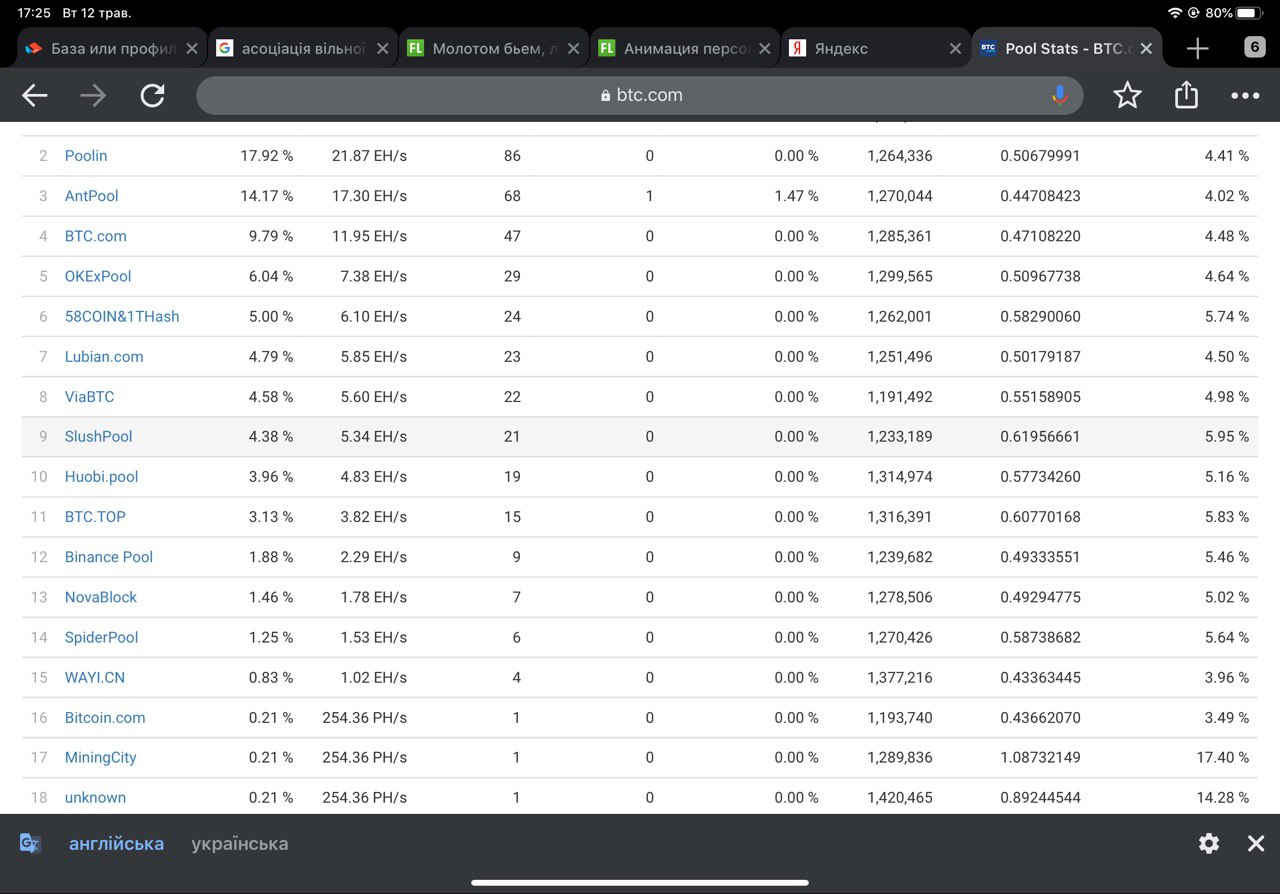Close the 'асоціація вільної' tab
1280x894 pixels.
point(382,48)
